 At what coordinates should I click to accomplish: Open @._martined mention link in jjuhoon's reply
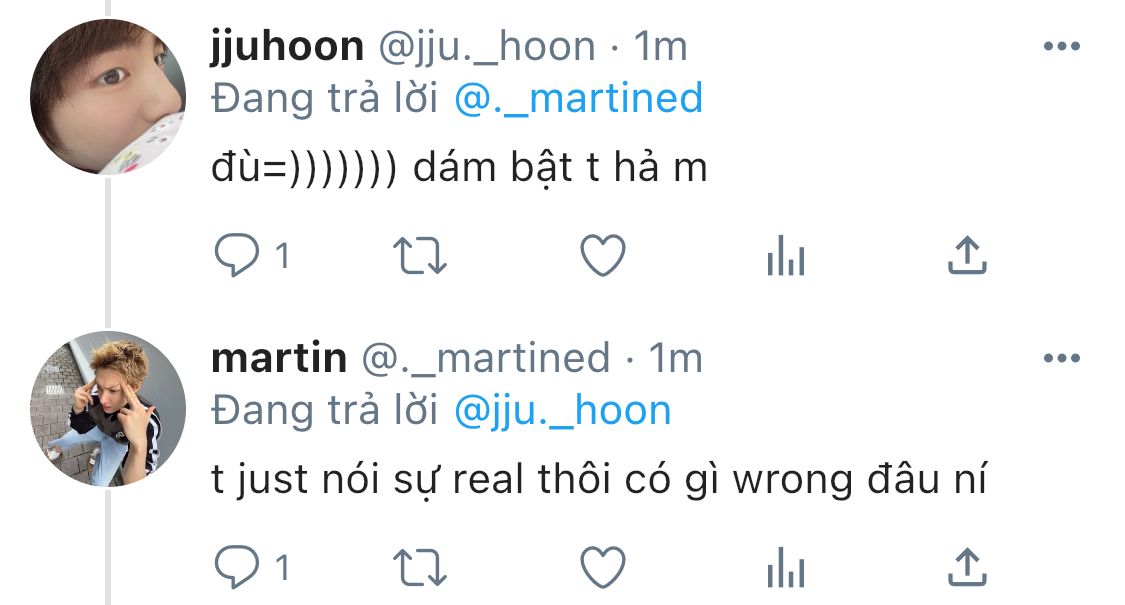578,98
